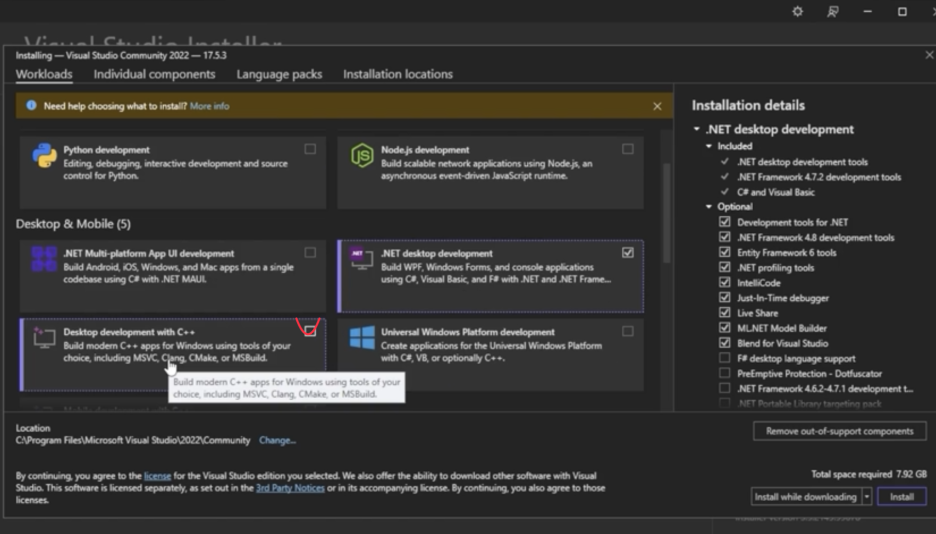Screen dimensions: 936x534
Task: Uncheck the .NET desktop development workload checkbox
Action: (x=627, y=252)
